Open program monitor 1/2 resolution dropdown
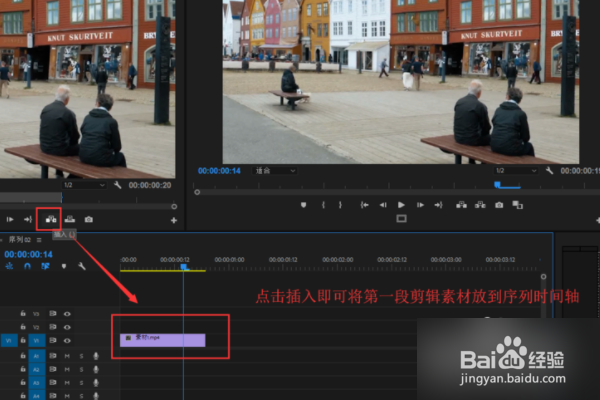Image resolution: width=600 pixels, height=400 pixels. (516, 171)
